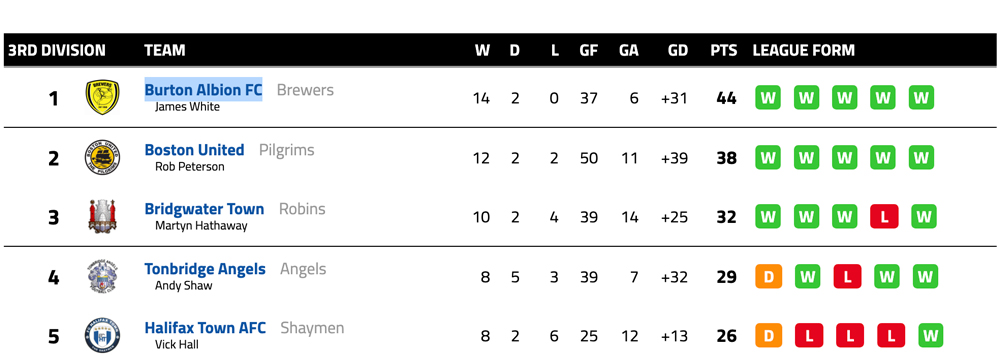
Task: Open the Boston United team link
Action: [x=195, y=150]
